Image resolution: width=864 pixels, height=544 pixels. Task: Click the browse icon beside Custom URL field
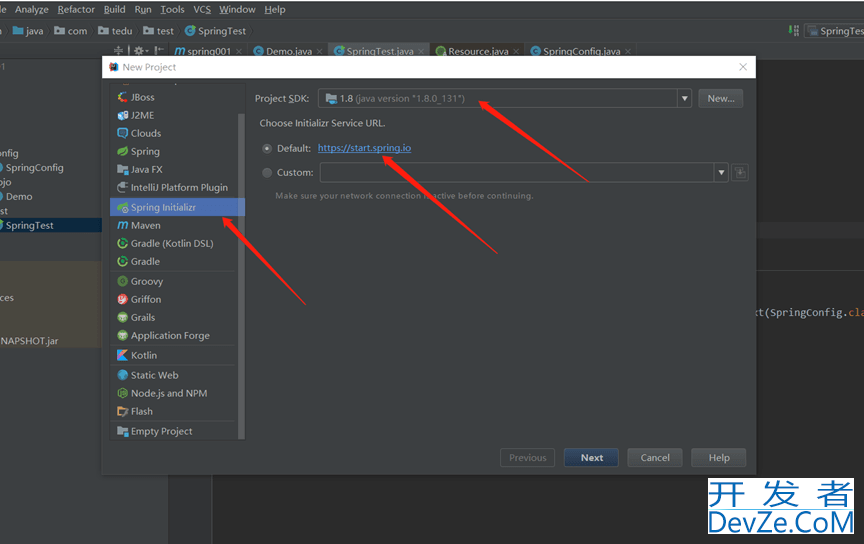click(x=740, y=173)
